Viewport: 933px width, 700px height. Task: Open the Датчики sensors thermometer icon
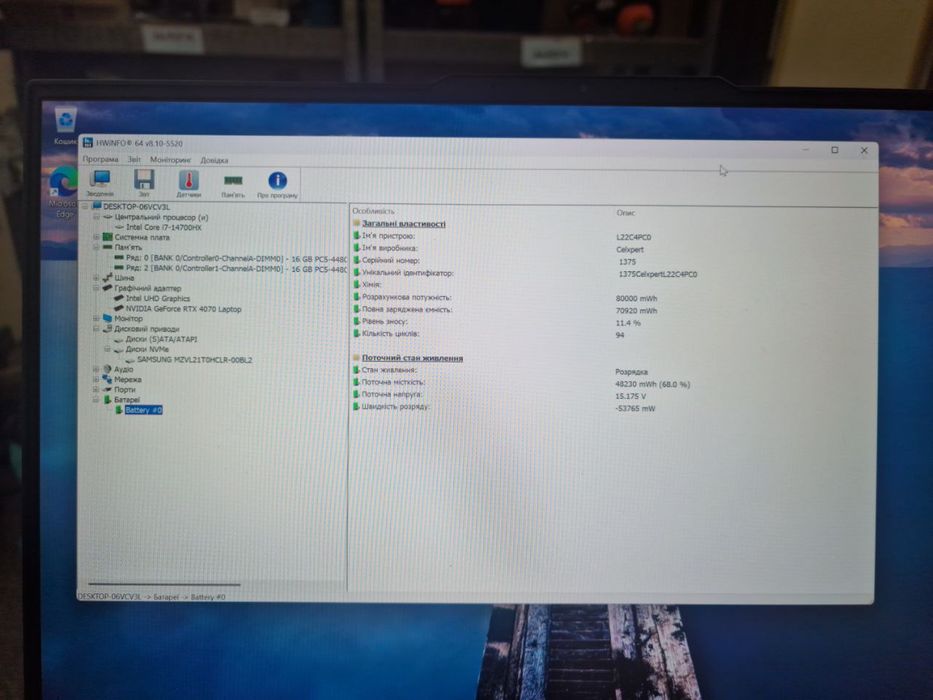pyautogui.click(x=189, y=182)
